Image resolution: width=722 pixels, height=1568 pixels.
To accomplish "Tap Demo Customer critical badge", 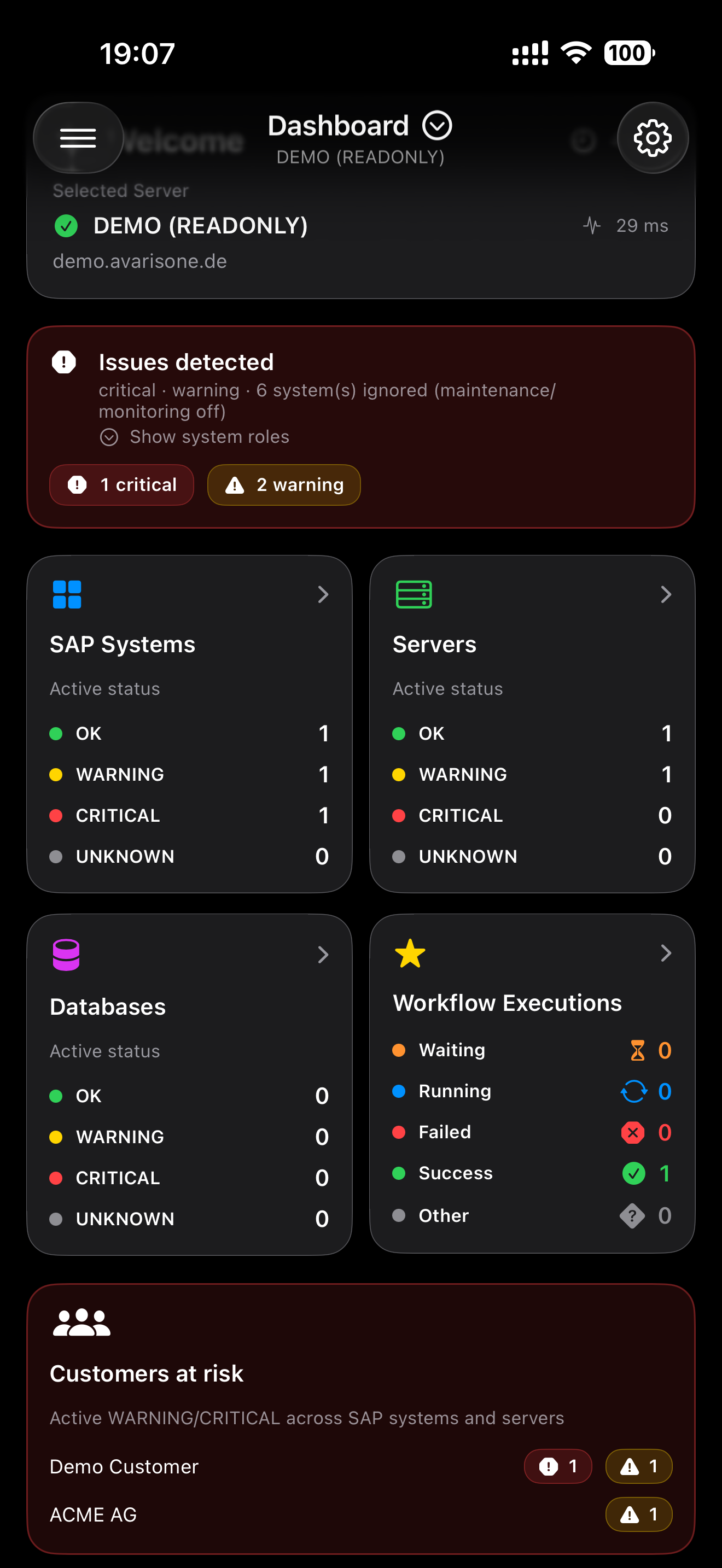I will click(x=558, y=1467).
